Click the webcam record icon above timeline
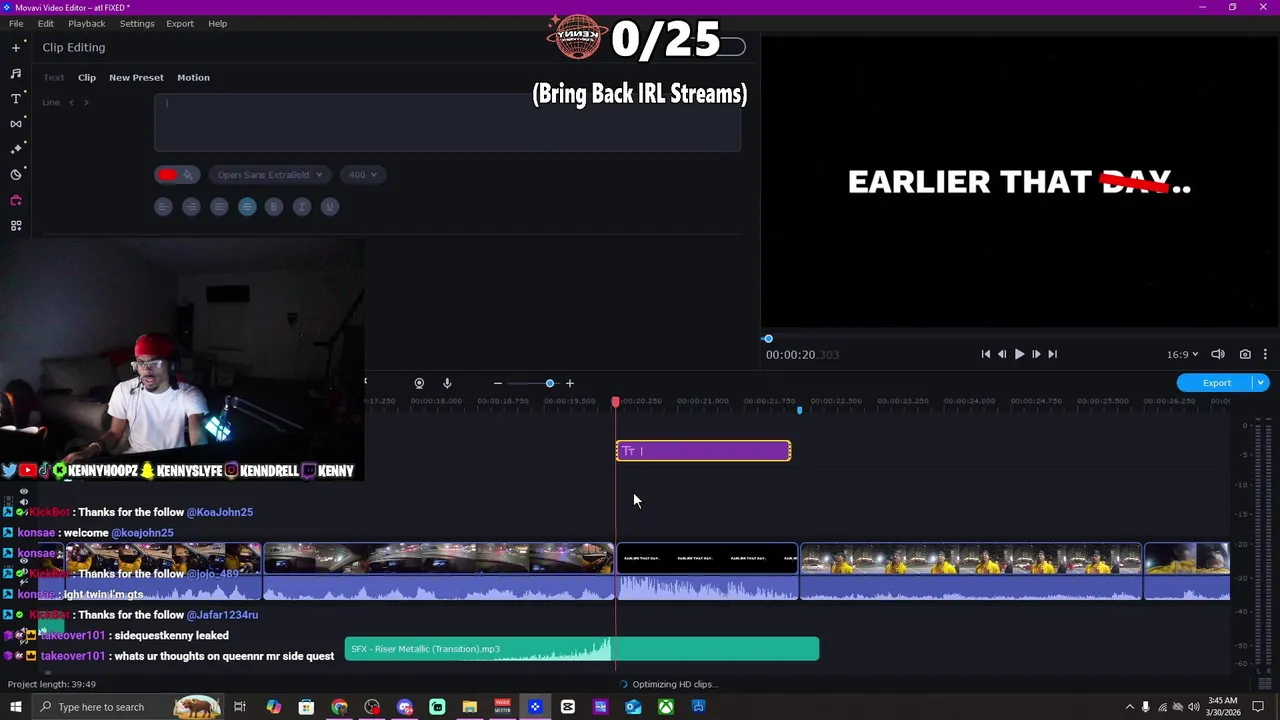This screenshot has width=1280, height=720. [419, 383]
